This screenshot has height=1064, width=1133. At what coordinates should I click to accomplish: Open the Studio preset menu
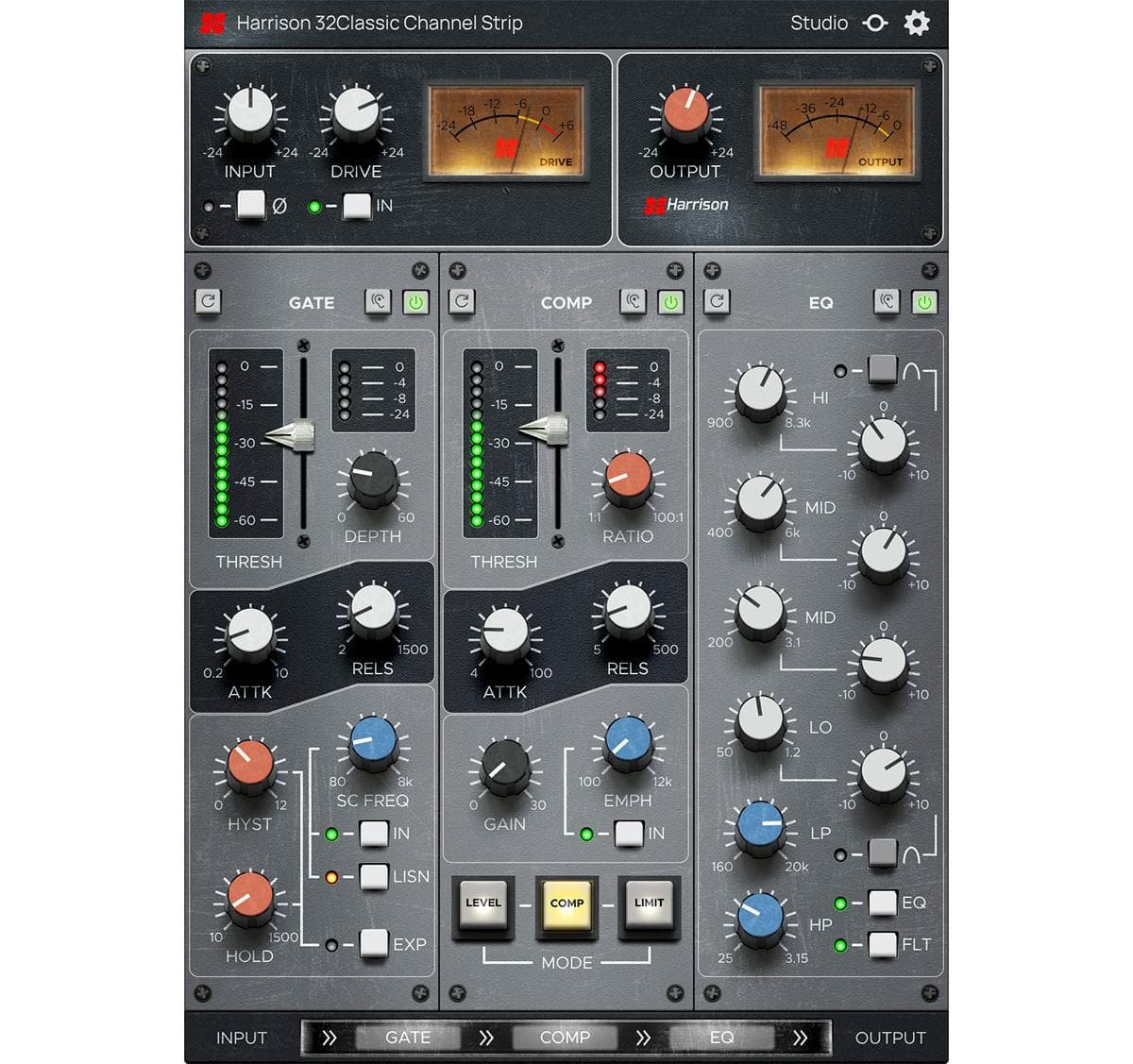click(x=819, y=23)
